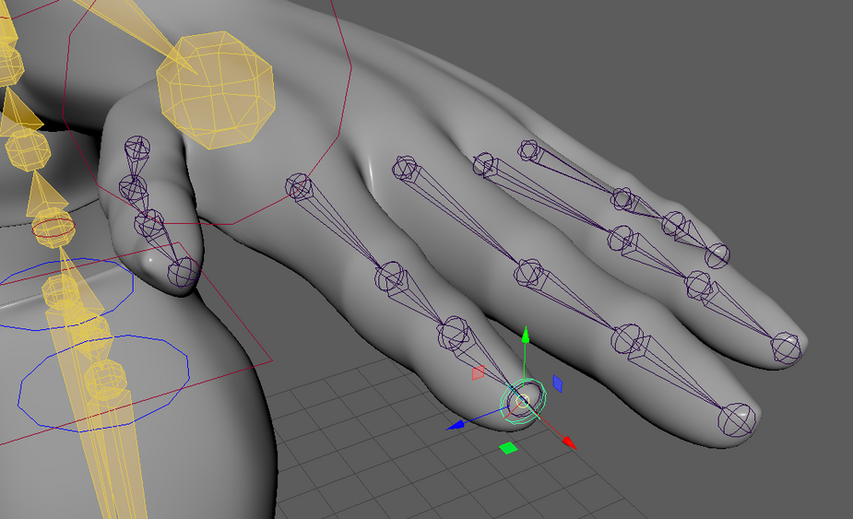Select the ring finger tip joint
This screenshot has height=519, width=853.
click(x=787, y=348)
